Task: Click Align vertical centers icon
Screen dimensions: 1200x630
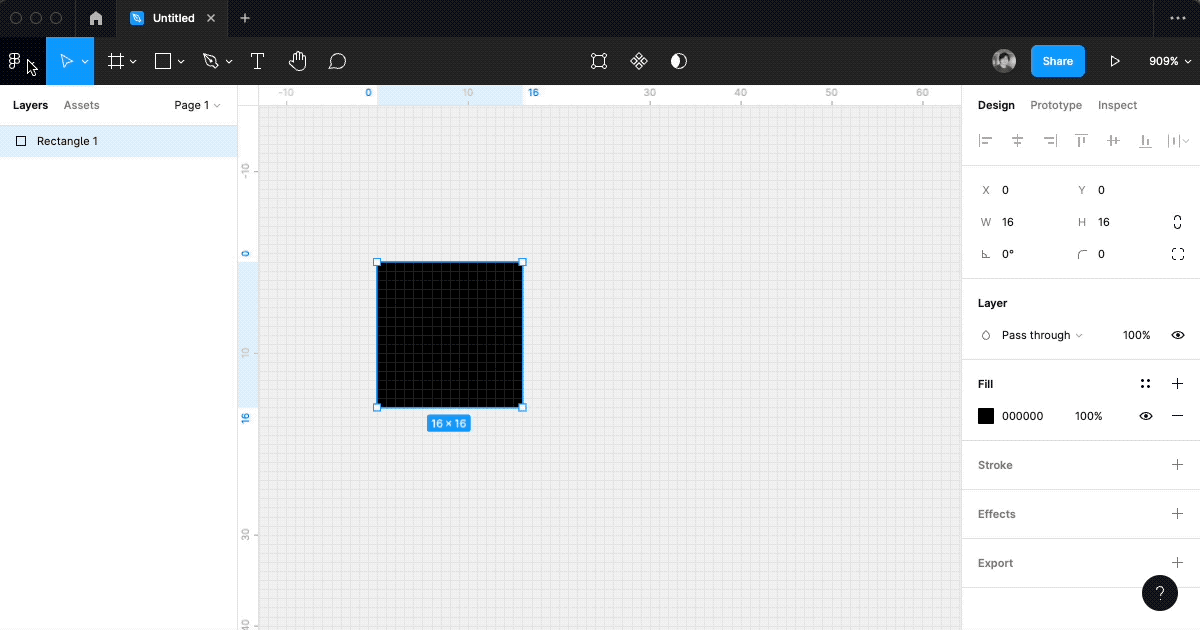Action: 1113,141
